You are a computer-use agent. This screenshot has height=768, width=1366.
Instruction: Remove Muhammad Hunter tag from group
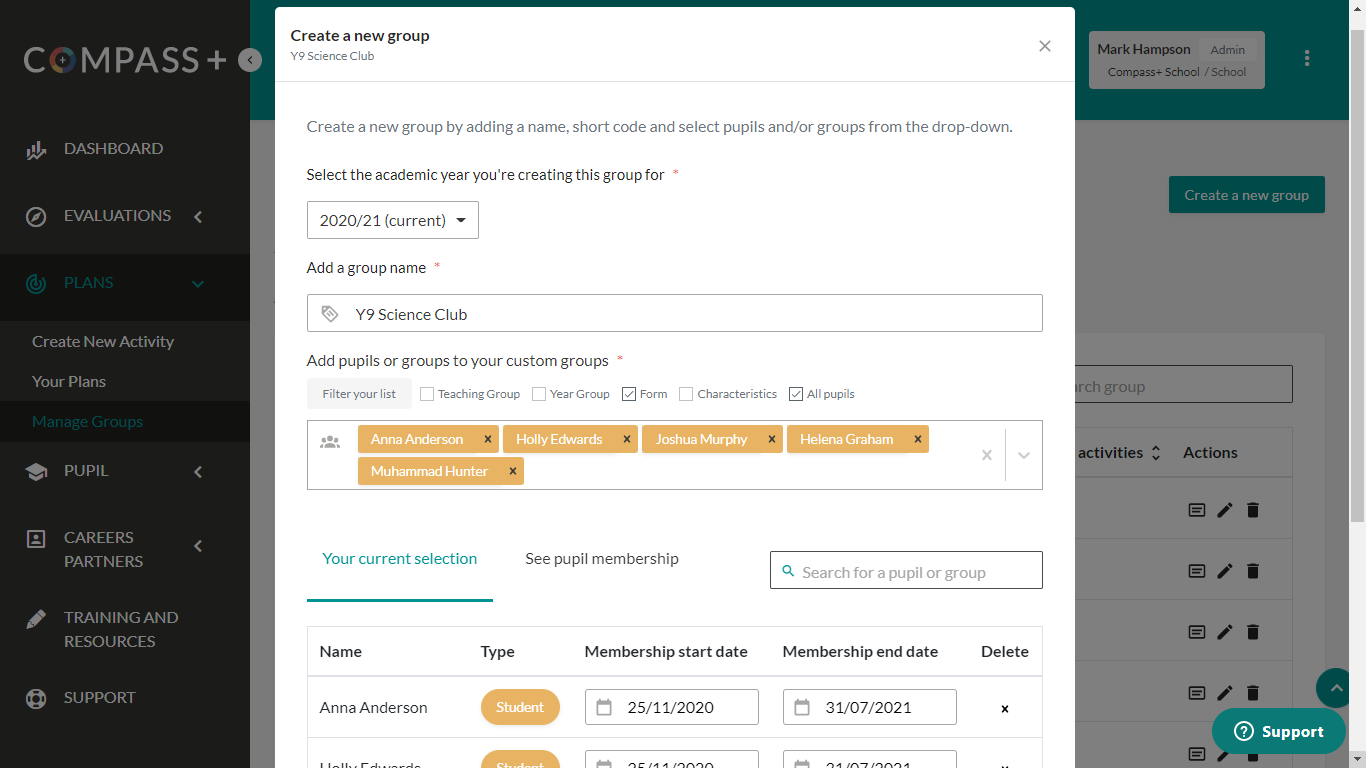[513, 471]
